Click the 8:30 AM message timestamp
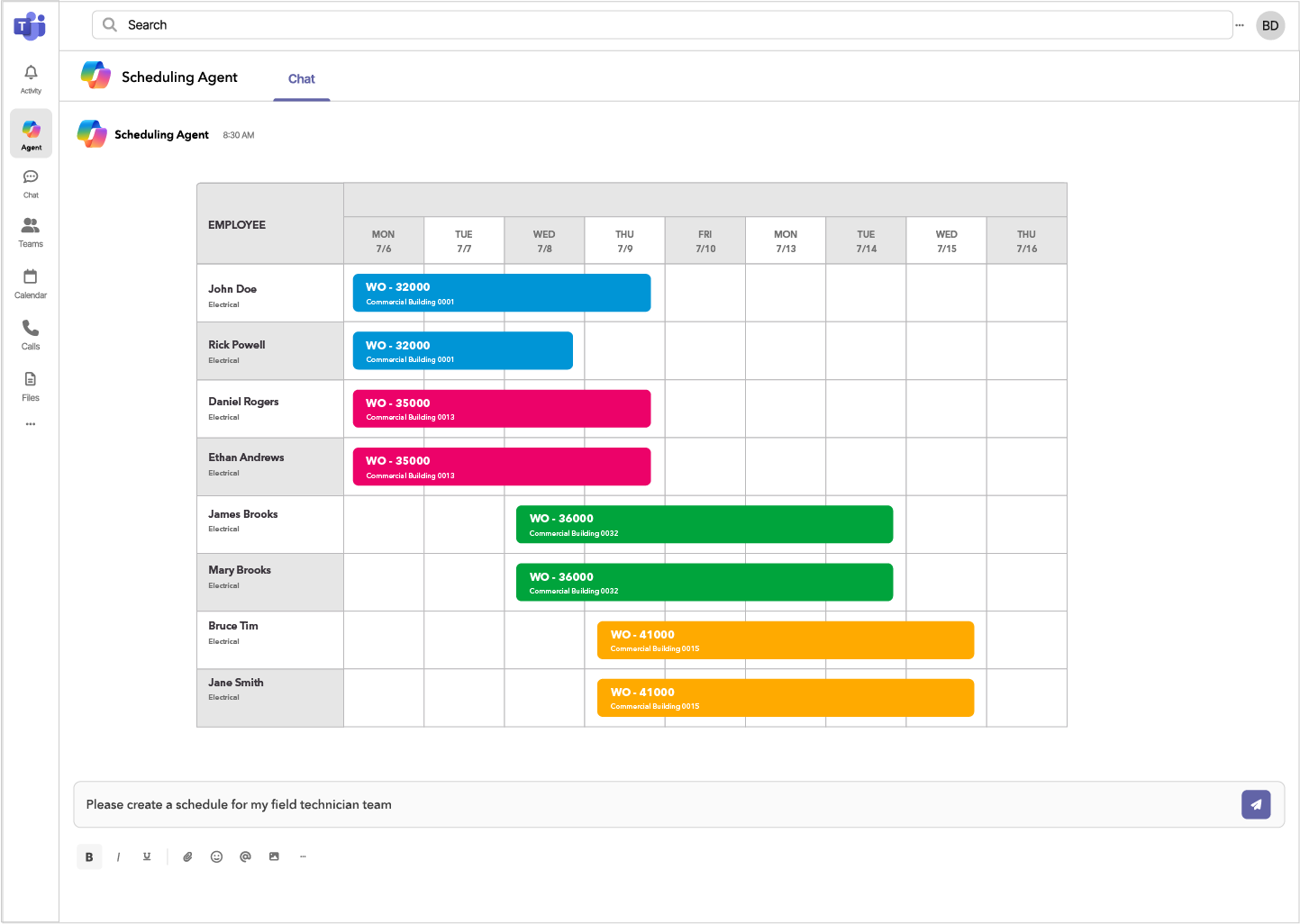 tap(239, 135)
